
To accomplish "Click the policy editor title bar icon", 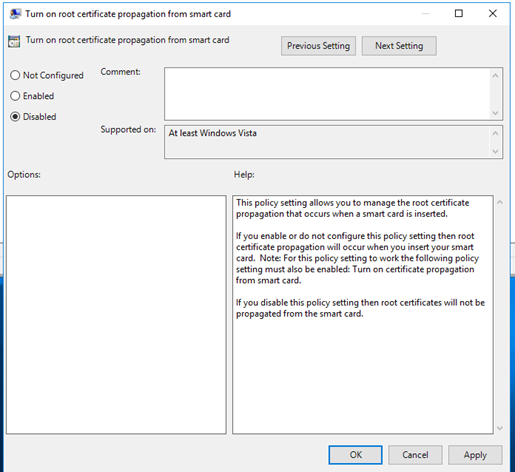I will pyautogui.click(x=15, y=14).
